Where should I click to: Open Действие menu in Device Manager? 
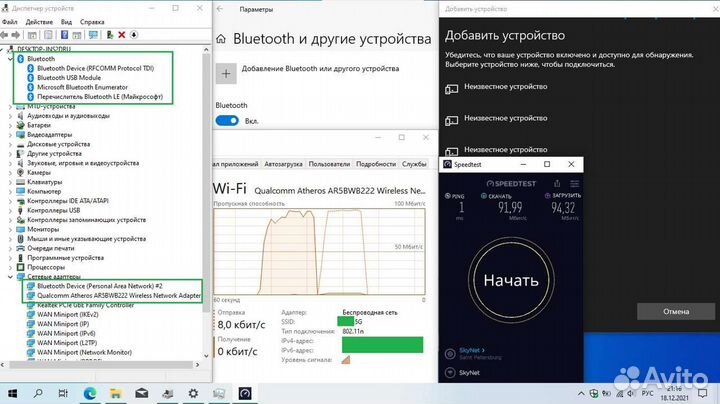click(x=39, y=22)
